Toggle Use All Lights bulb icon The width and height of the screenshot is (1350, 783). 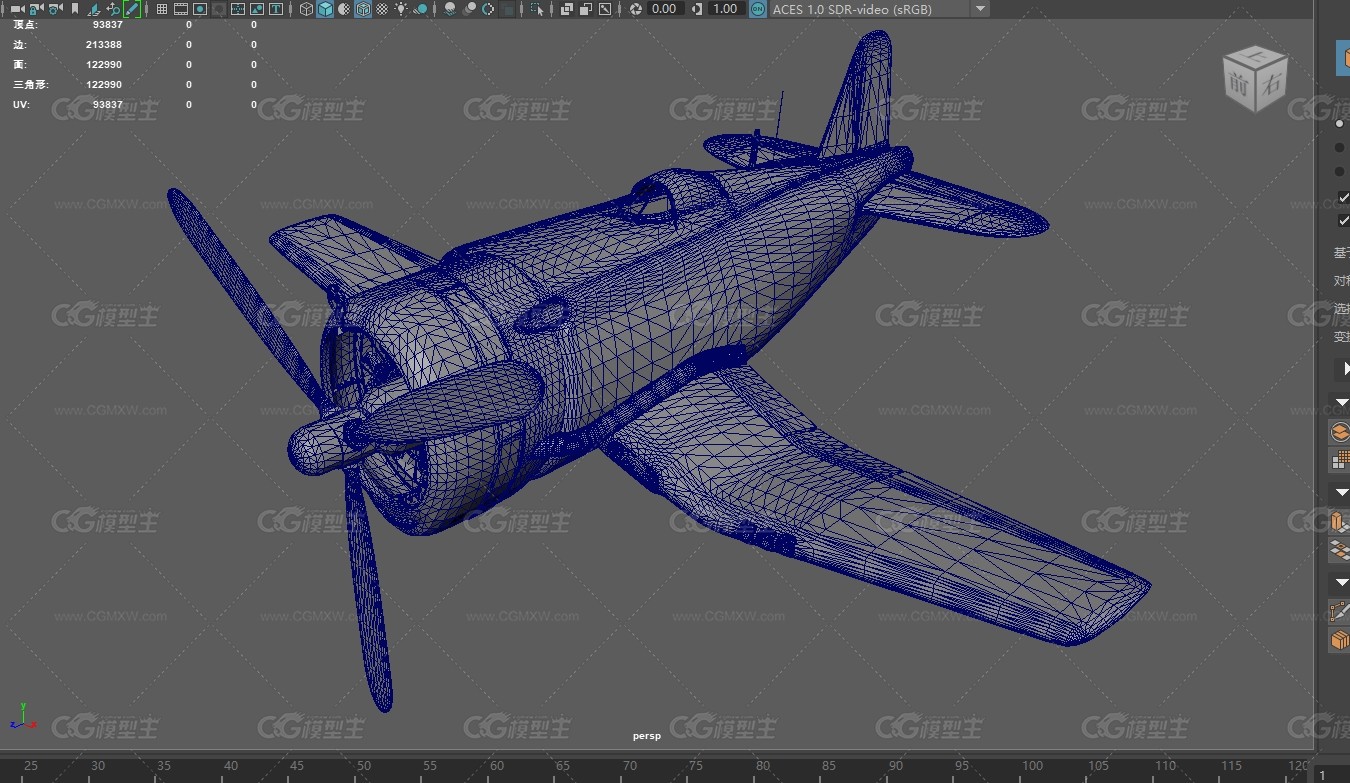click(401, 9)
